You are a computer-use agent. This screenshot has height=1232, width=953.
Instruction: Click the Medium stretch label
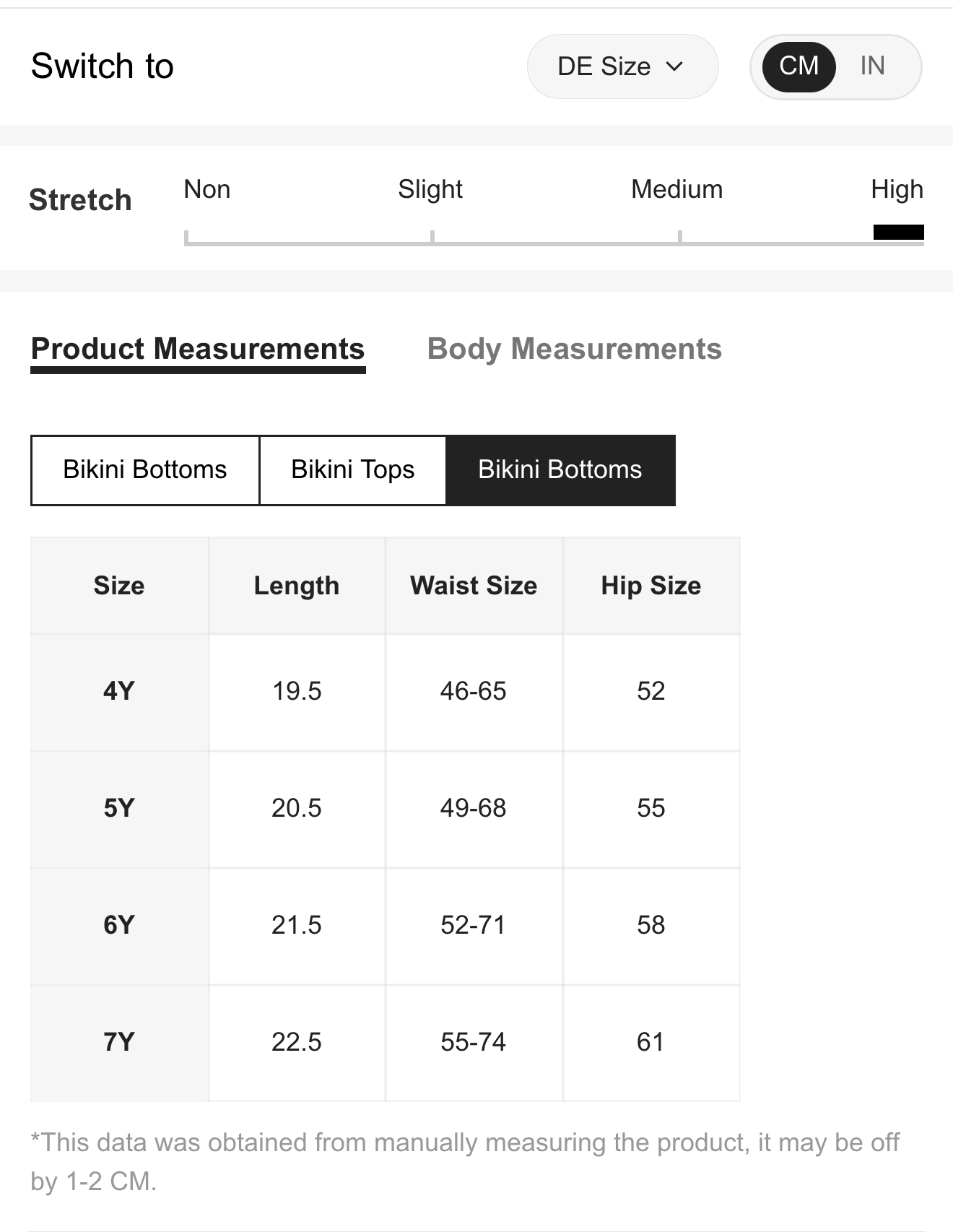pyautogui.click(x=676, y=189)
